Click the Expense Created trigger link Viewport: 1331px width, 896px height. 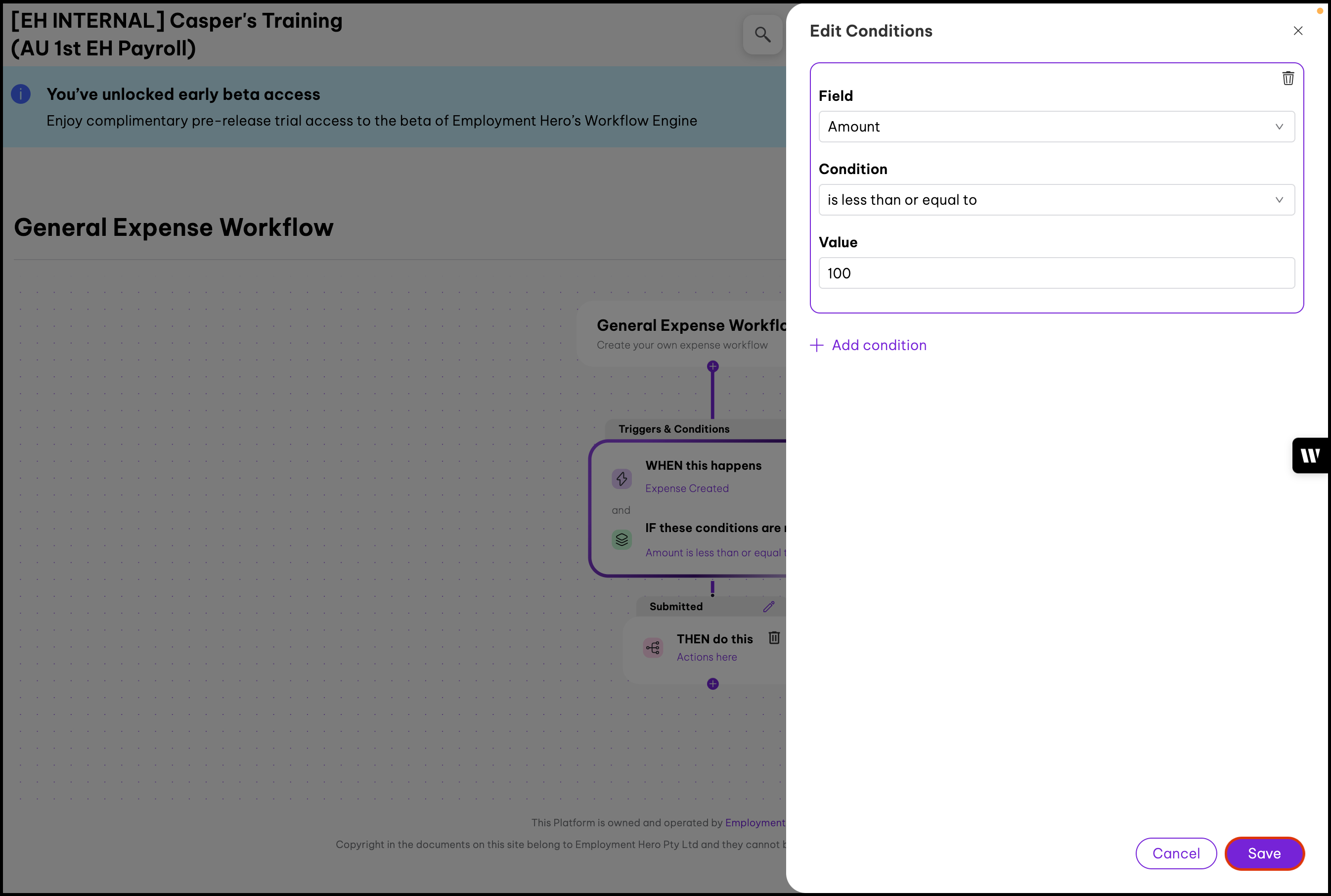(687, 489)
